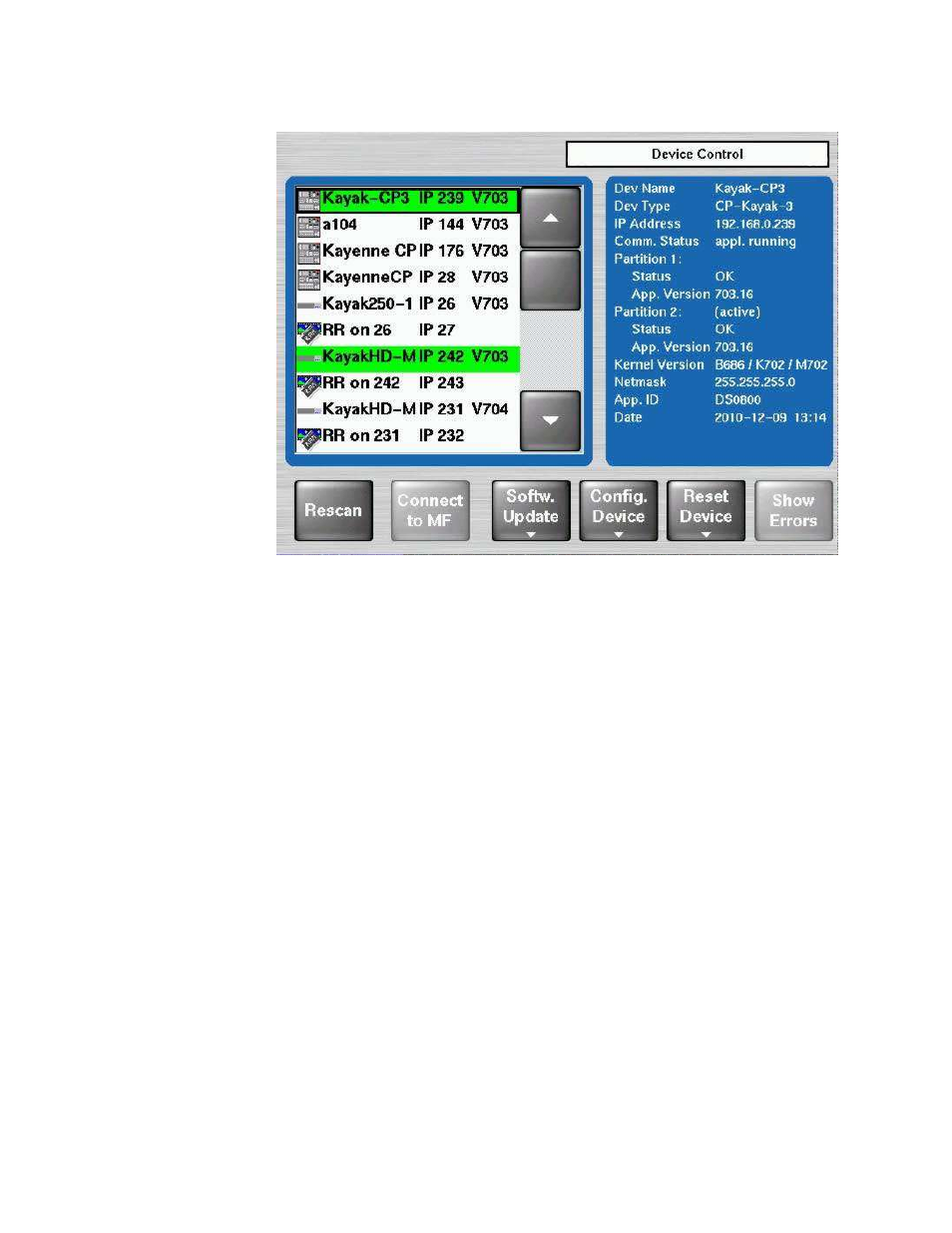Click the device list scrollbar thumb
Image resolution: width=952 pixels, height=1233 pixels.
coord(550,280)
